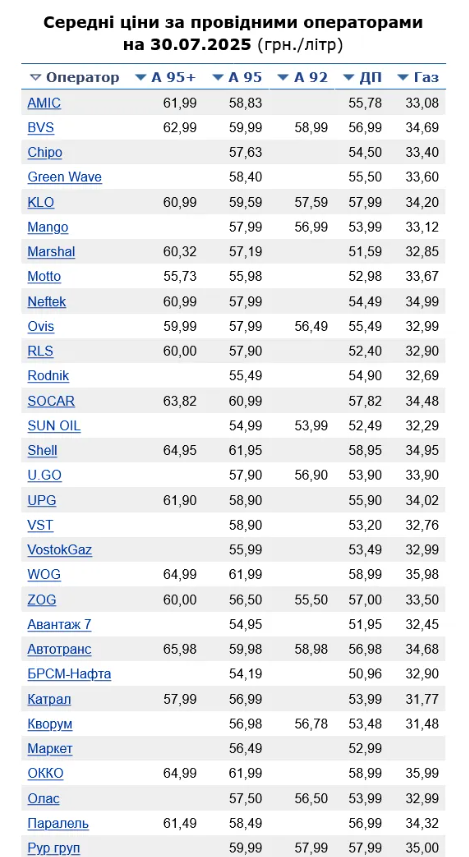
Task: Follow the SOCAR operator link
Action: pos(51,401)
